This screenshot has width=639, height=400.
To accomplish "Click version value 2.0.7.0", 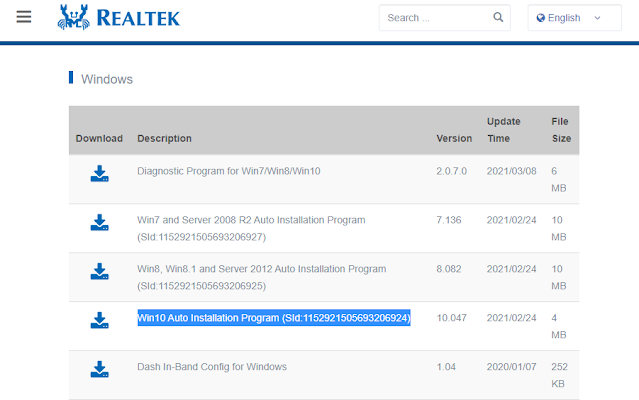I will tap(452, 171).
